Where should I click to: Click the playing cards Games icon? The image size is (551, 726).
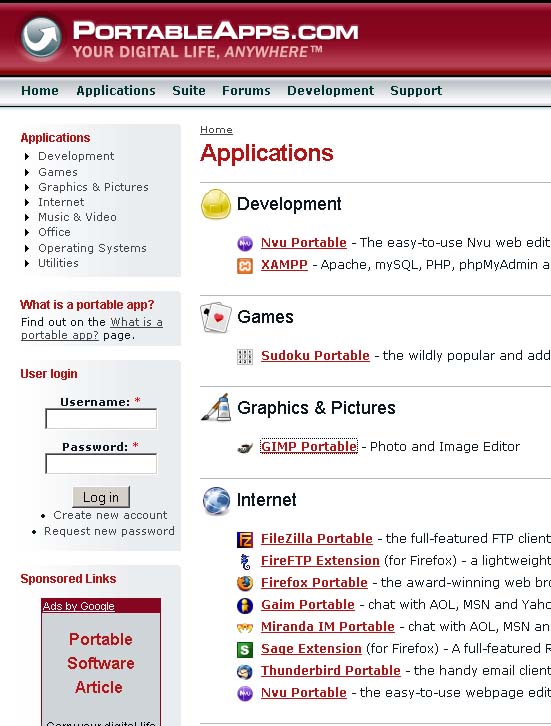[216, 318]
